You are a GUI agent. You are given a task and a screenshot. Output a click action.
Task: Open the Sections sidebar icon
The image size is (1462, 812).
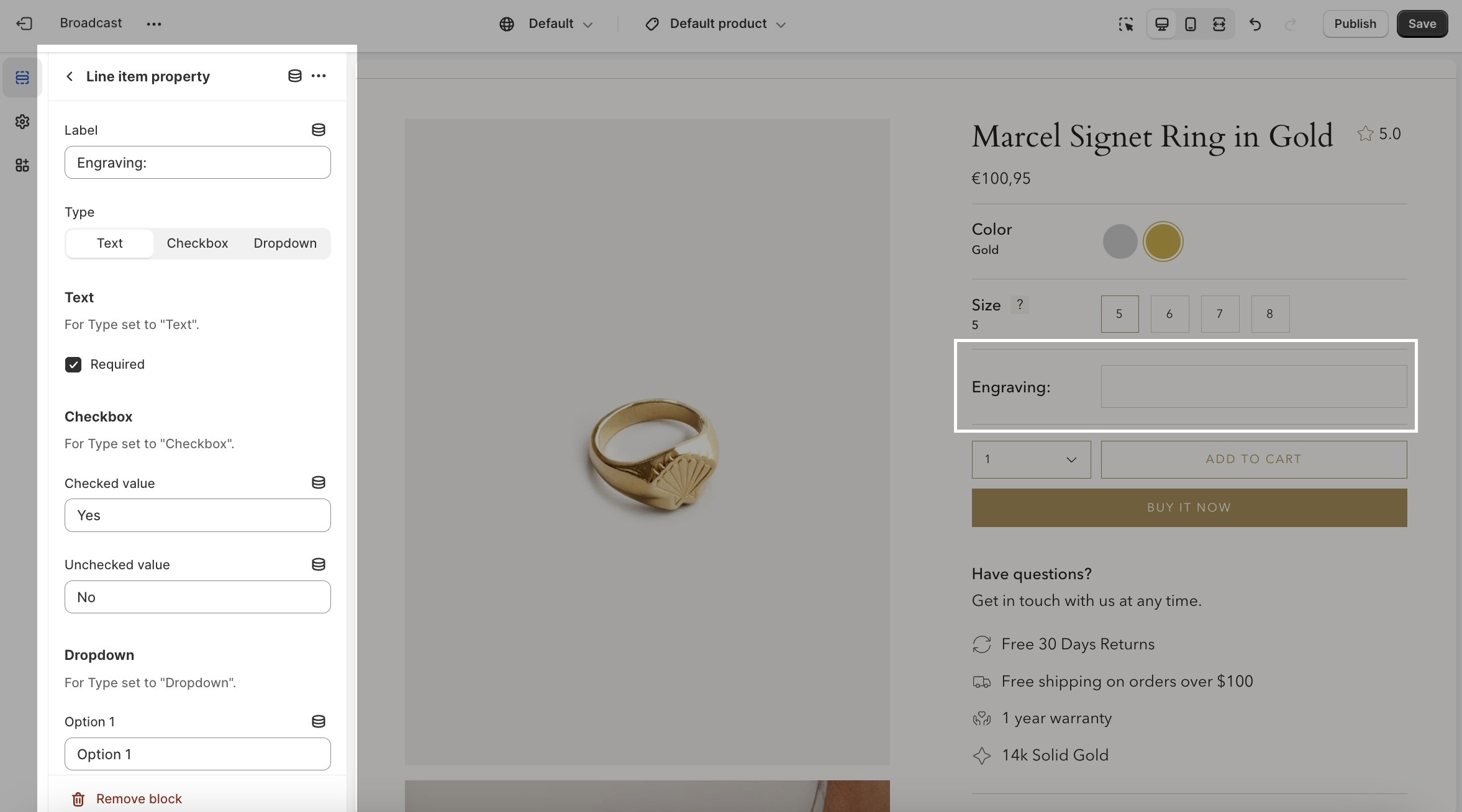[x=22, y=78]
